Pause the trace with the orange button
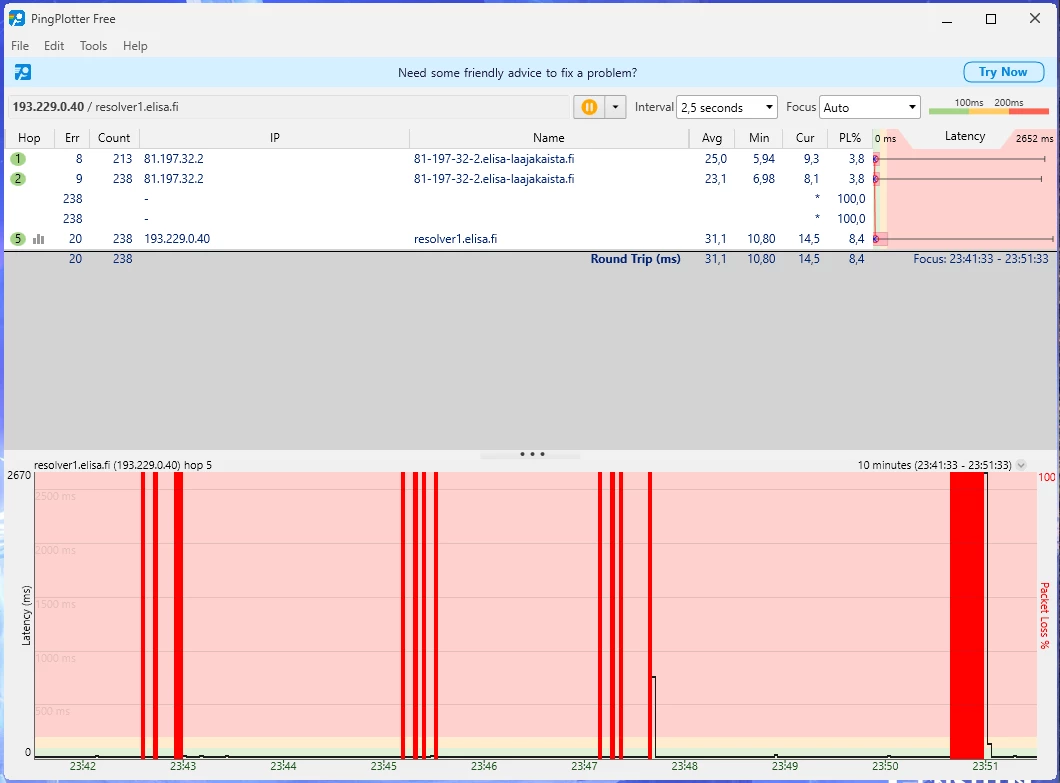The height and width of the screenshot is (783, 1060). pos(589,107)
